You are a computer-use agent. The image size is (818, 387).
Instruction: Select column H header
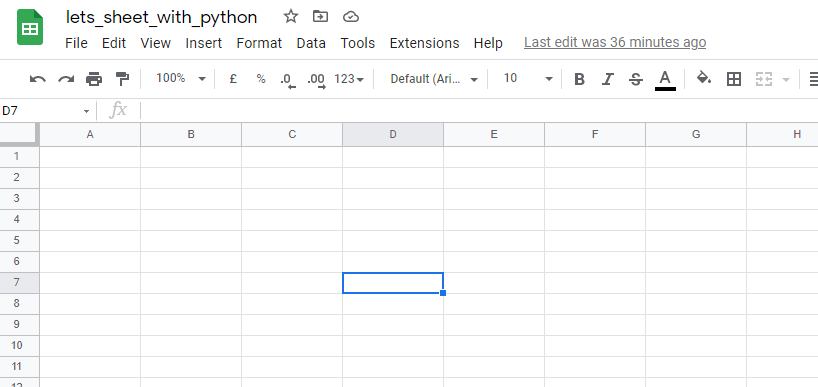click(783, 135)
